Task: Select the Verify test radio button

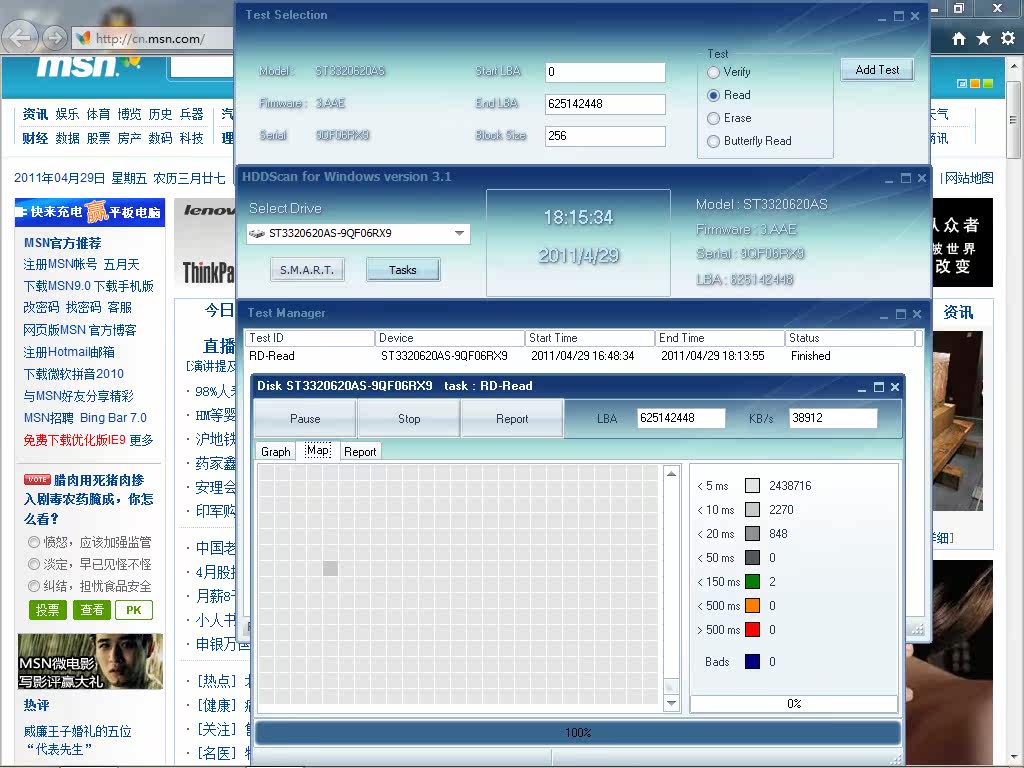Action: [x=714, y=72]
